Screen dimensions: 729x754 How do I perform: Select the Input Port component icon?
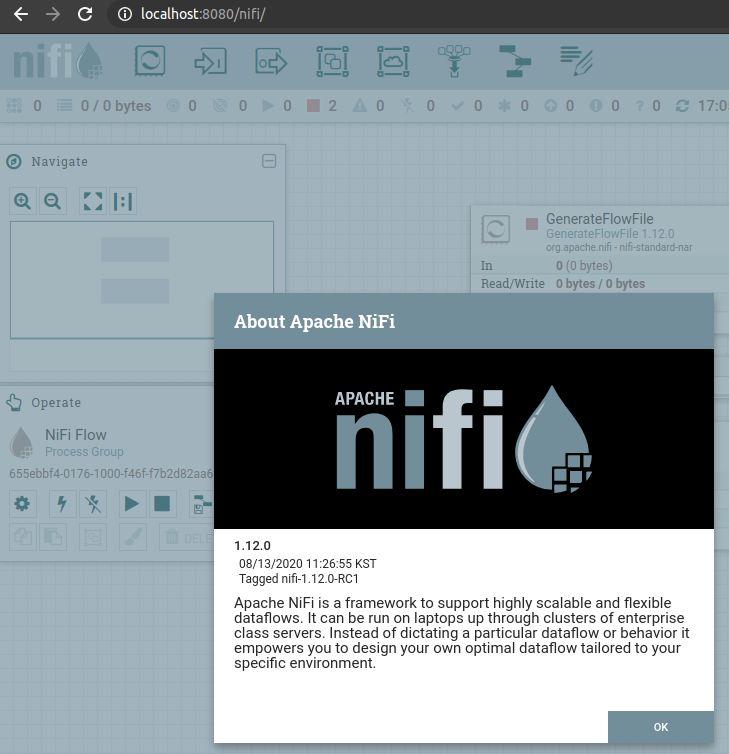pos(210,61)
